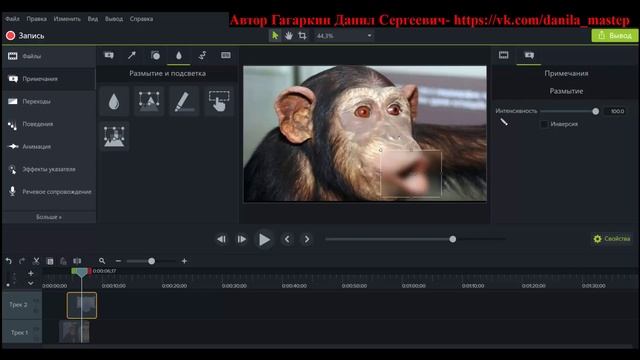Open the Вывод menu in menu bar

pos(114,19)
